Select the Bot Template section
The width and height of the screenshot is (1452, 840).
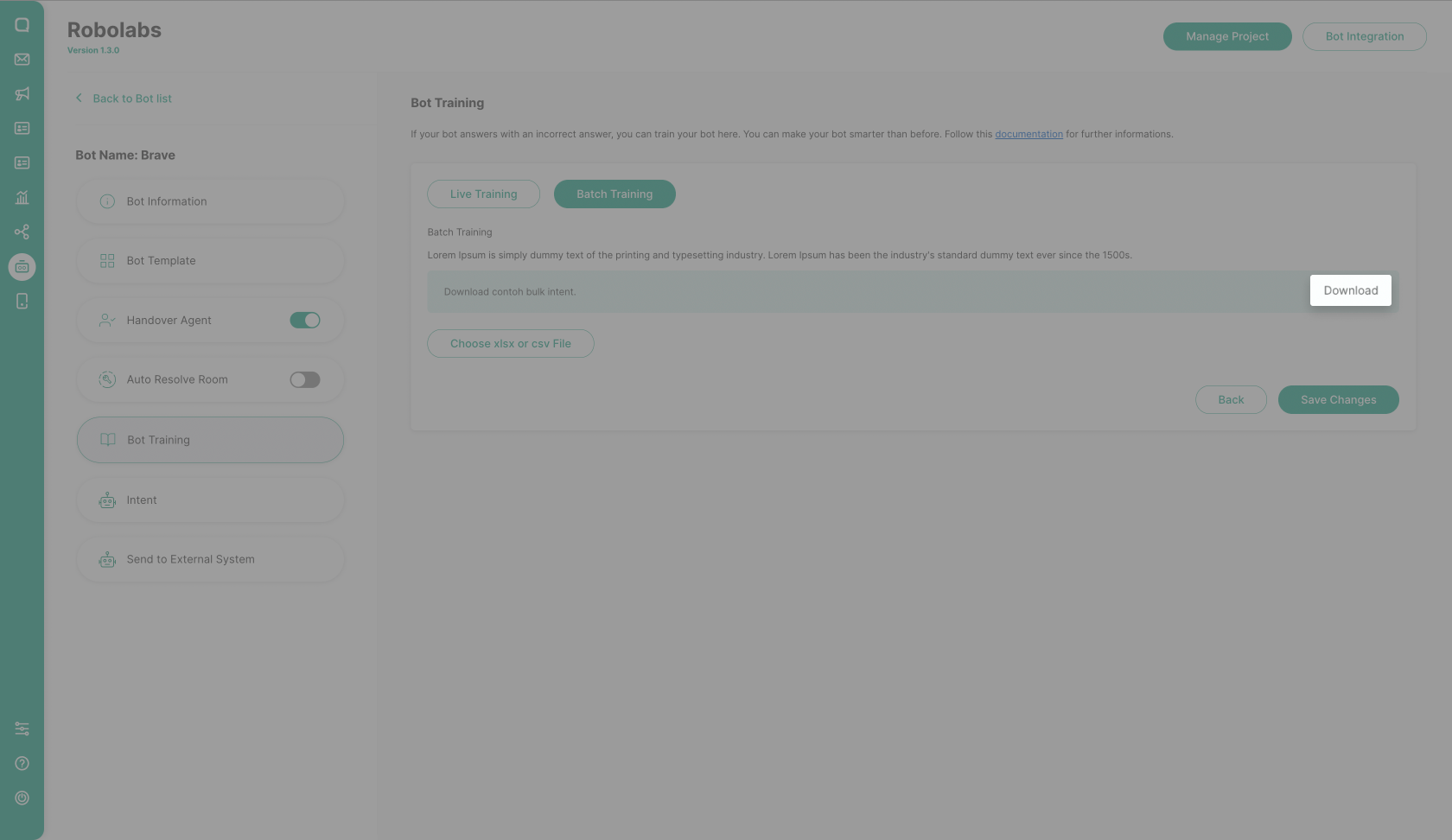209,260
